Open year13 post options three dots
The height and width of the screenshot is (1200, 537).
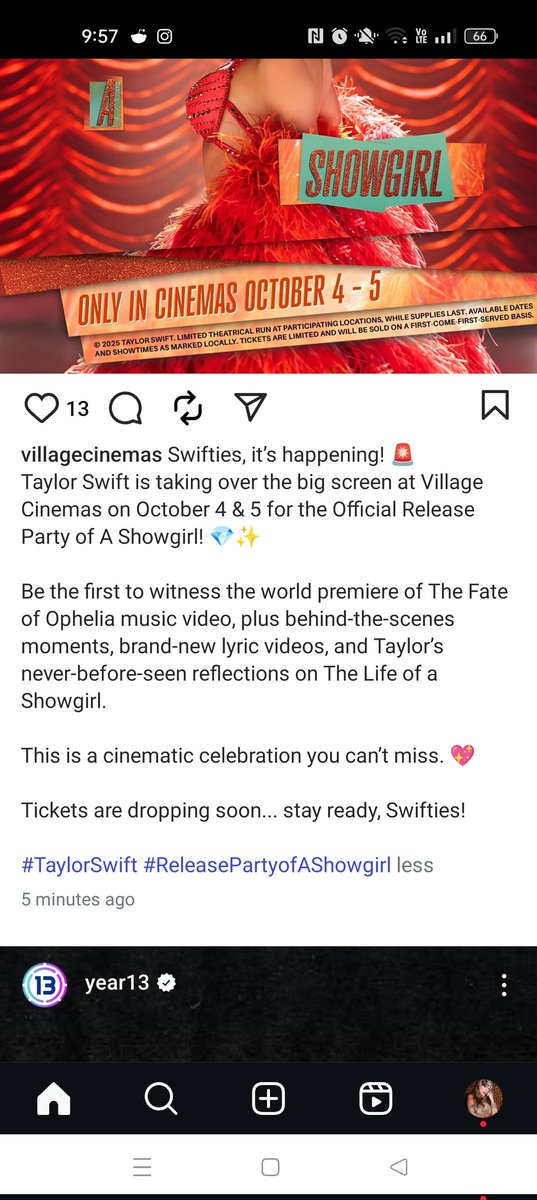click(x=505, y=983)
